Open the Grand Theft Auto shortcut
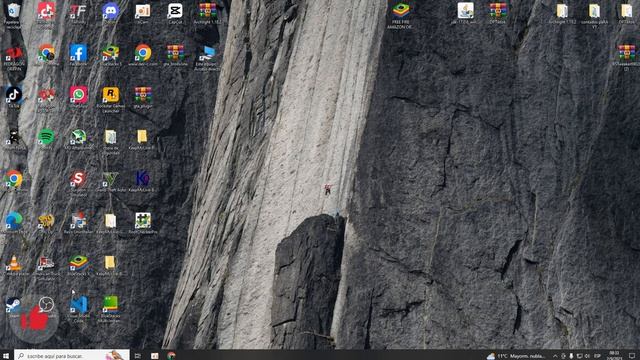Viewport: 640px width, 360px height. coord(110,181)
